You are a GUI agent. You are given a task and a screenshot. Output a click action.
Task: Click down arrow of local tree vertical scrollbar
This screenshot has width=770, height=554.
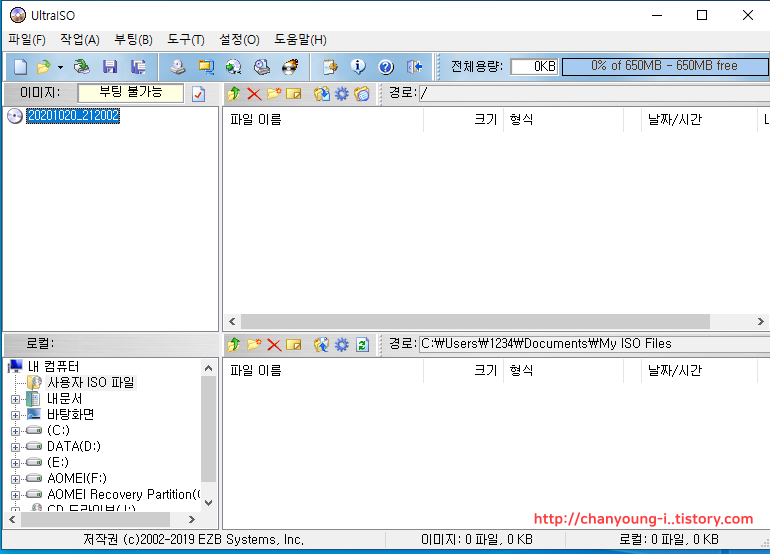pyautogui.click(x=209, y=502)
